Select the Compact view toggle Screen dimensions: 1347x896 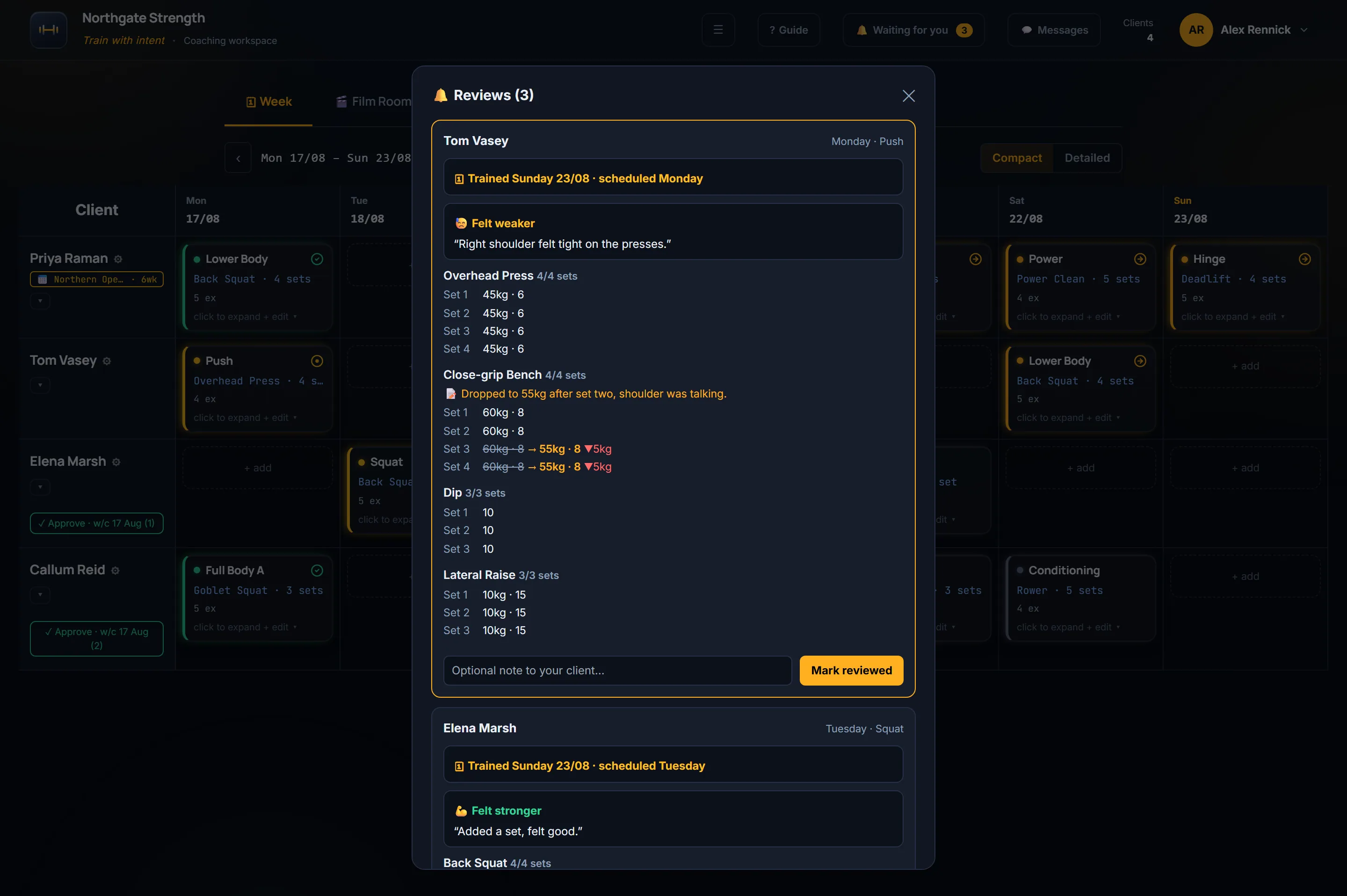click(1017, 158)
